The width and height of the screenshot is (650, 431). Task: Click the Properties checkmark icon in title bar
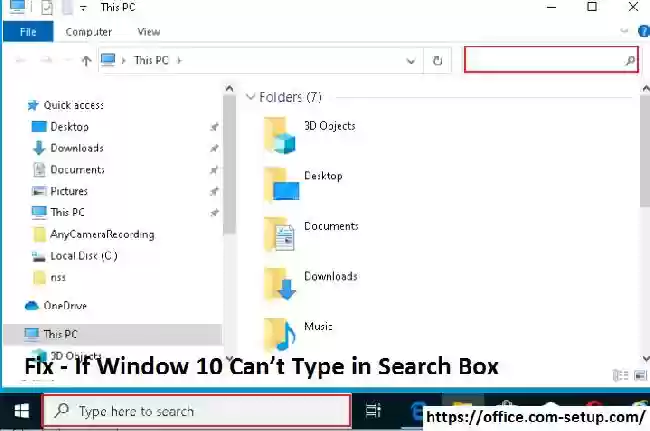click(x=47, y=7)
